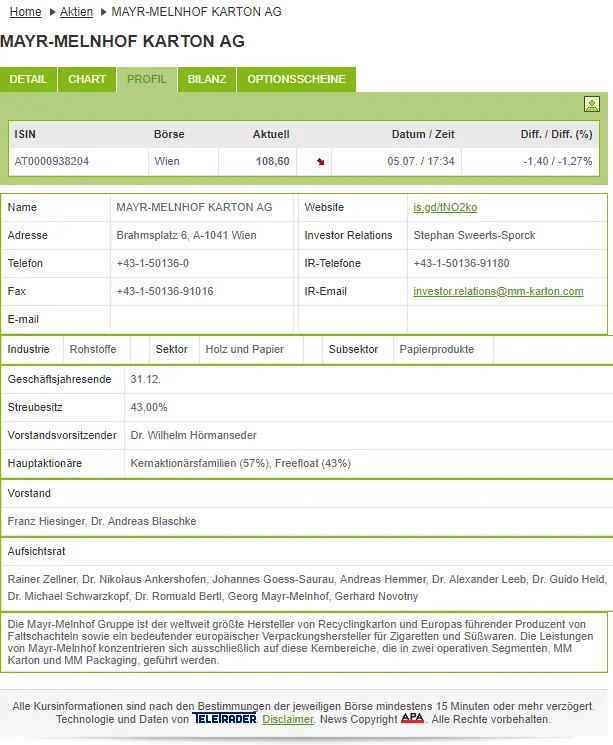Click the Subsektor value Papierprodukte

[437, 349]
